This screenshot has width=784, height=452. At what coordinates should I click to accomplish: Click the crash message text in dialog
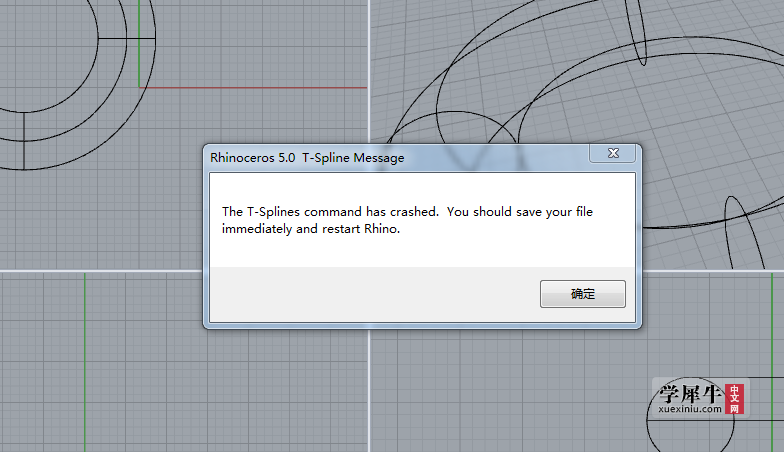pyautogui.click(x=407, y=220)
